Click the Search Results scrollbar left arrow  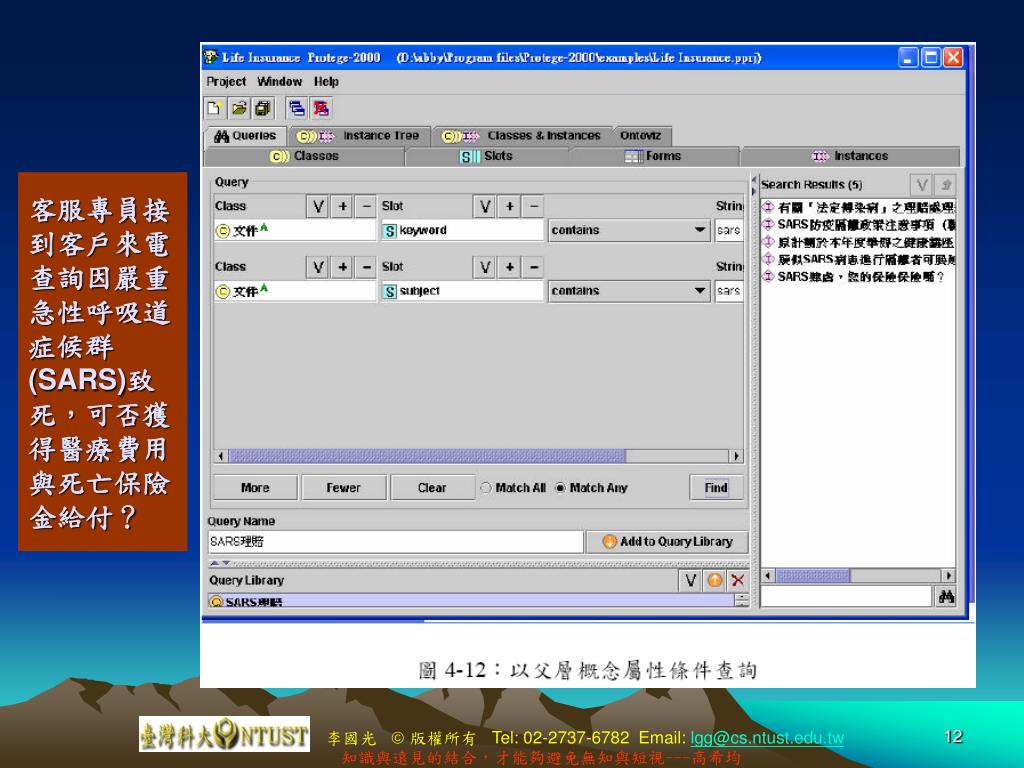click(768, 576)
